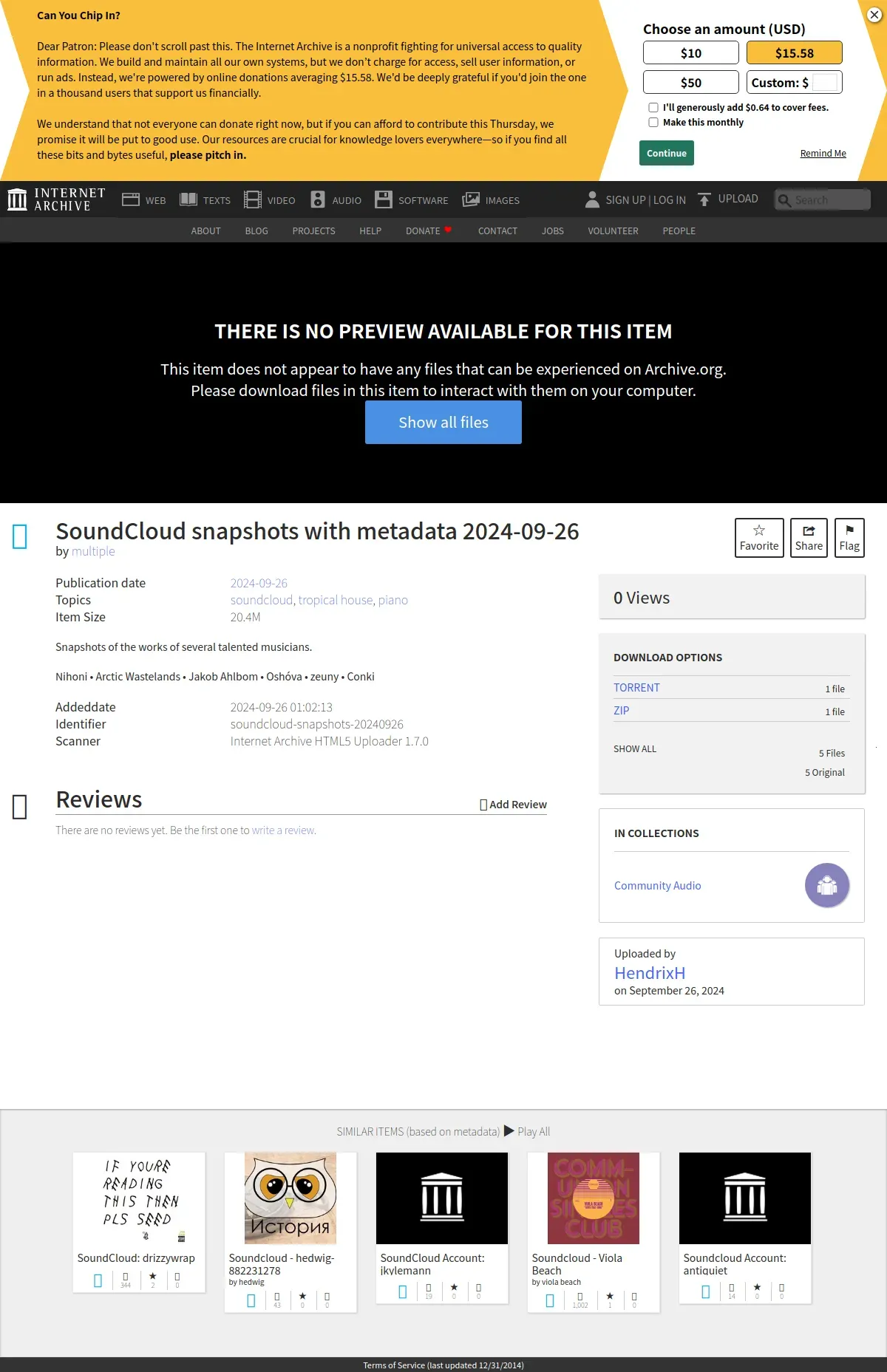Check Make this monthly
This screenshot has height=1372, width=887.
point(653,123)
